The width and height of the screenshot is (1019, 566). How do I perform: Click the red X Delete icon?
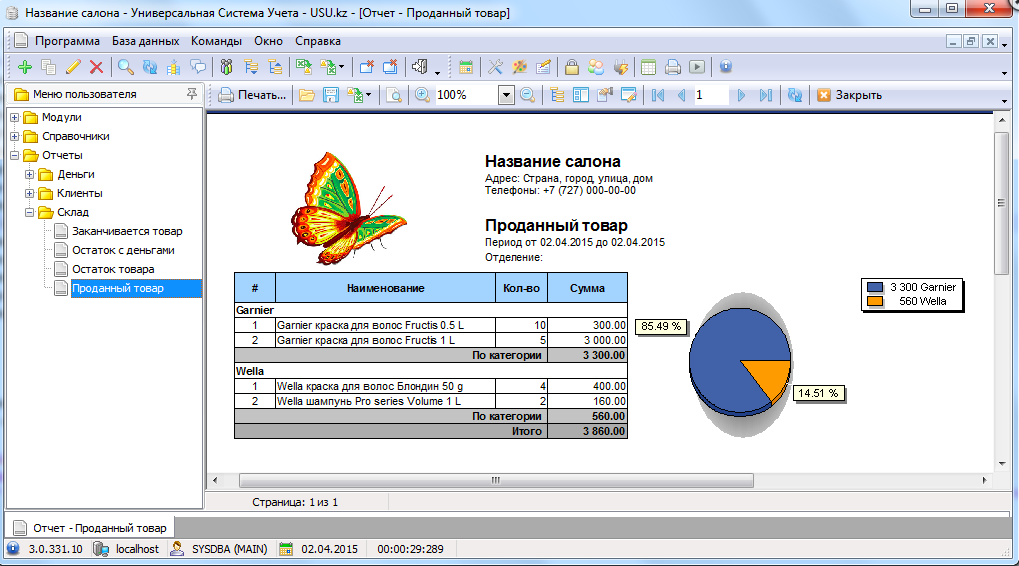[96, 67]
